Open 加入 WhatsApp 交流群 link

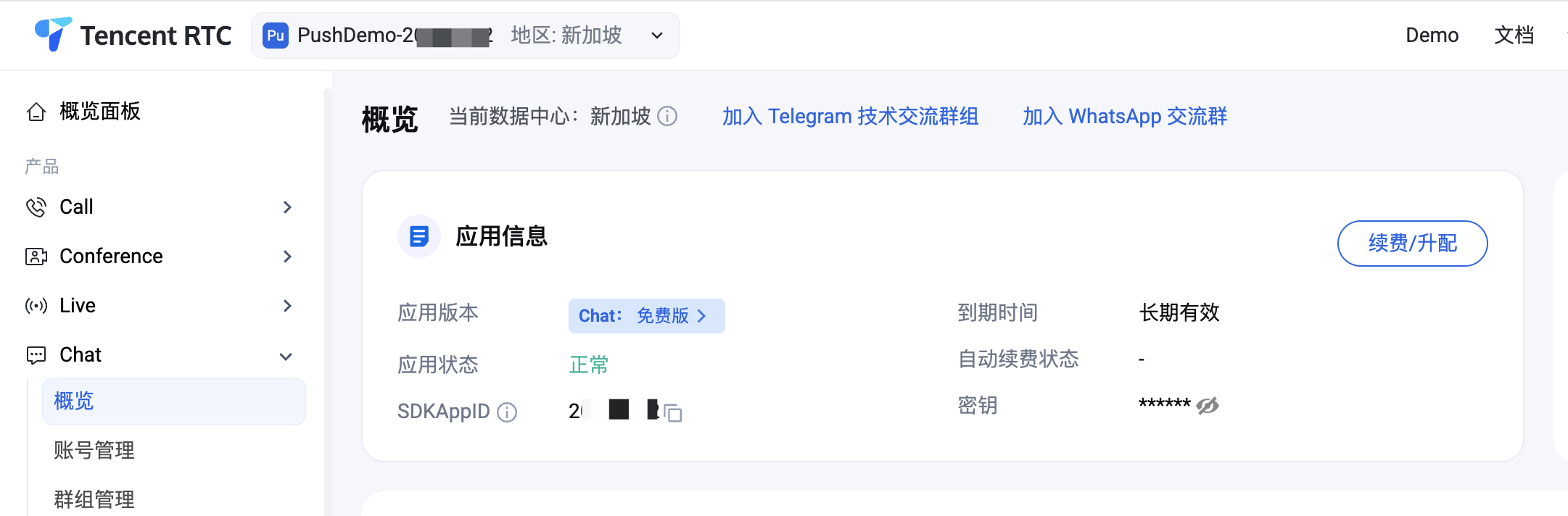[1125, 116]
